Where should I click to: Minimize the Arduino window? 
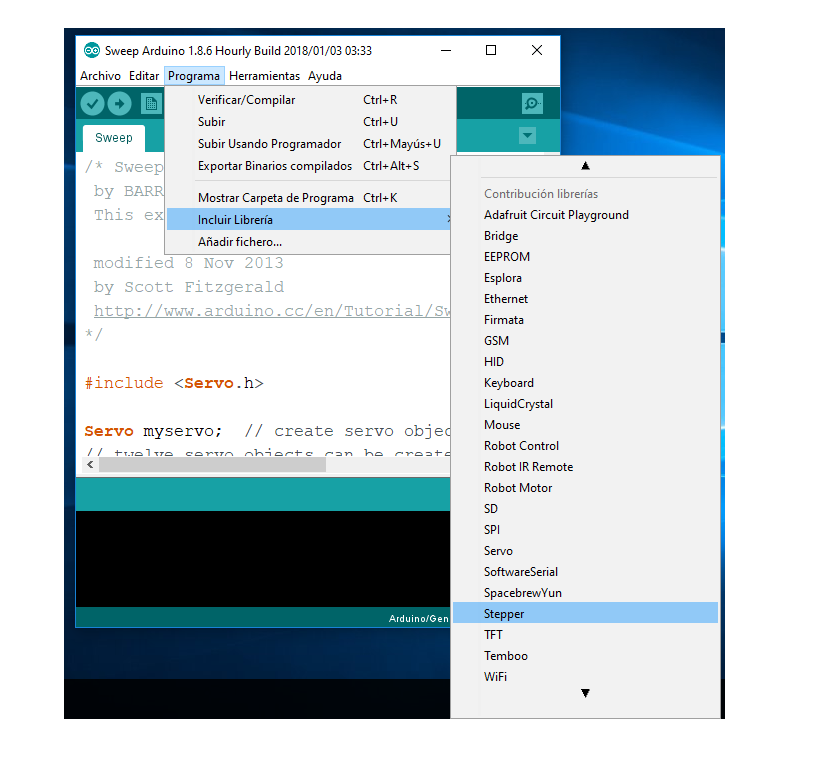446,51
